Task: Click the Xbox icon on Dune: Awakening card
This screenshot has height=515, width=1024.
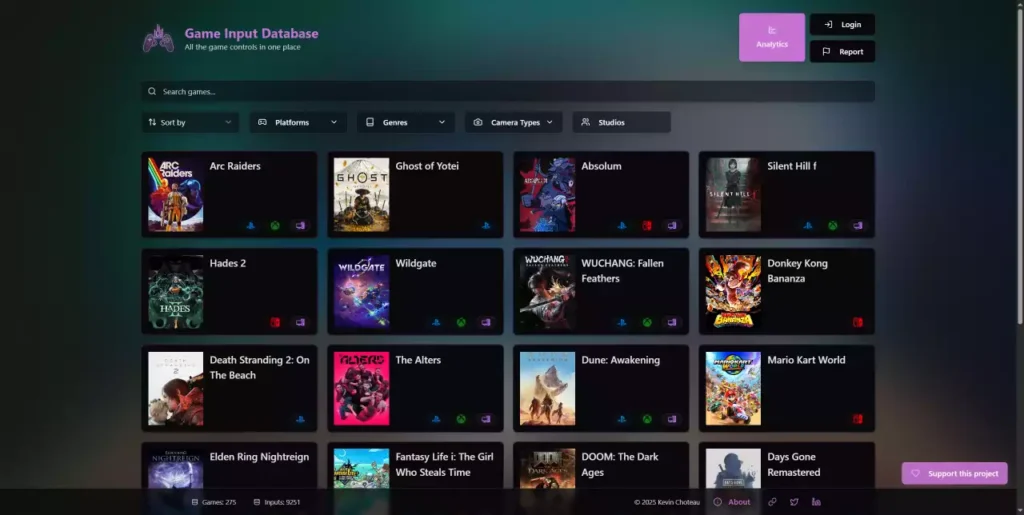Action: [x=647, y=420]
